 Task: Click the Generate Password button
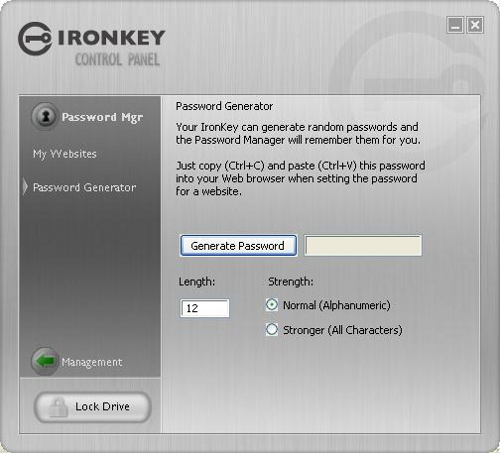(238, 246)
